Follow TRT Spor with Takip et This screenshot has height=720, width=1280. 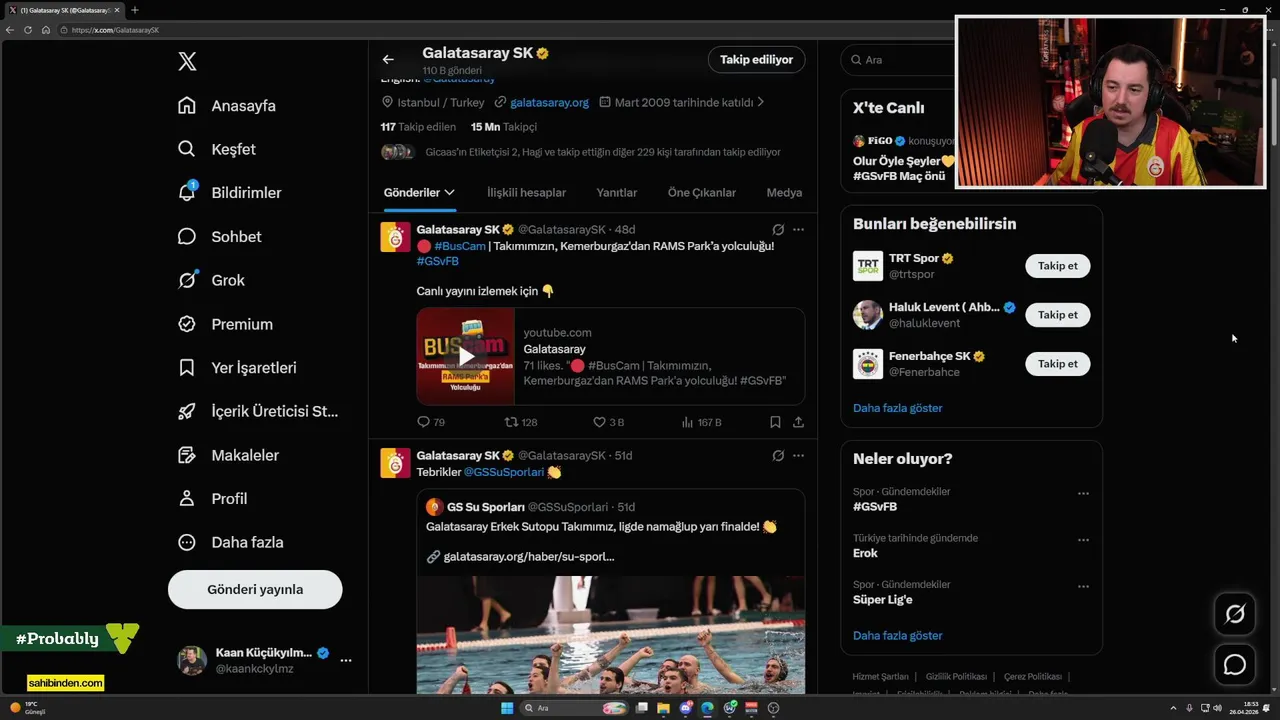pyautogui.click(x=1057, y=266)
